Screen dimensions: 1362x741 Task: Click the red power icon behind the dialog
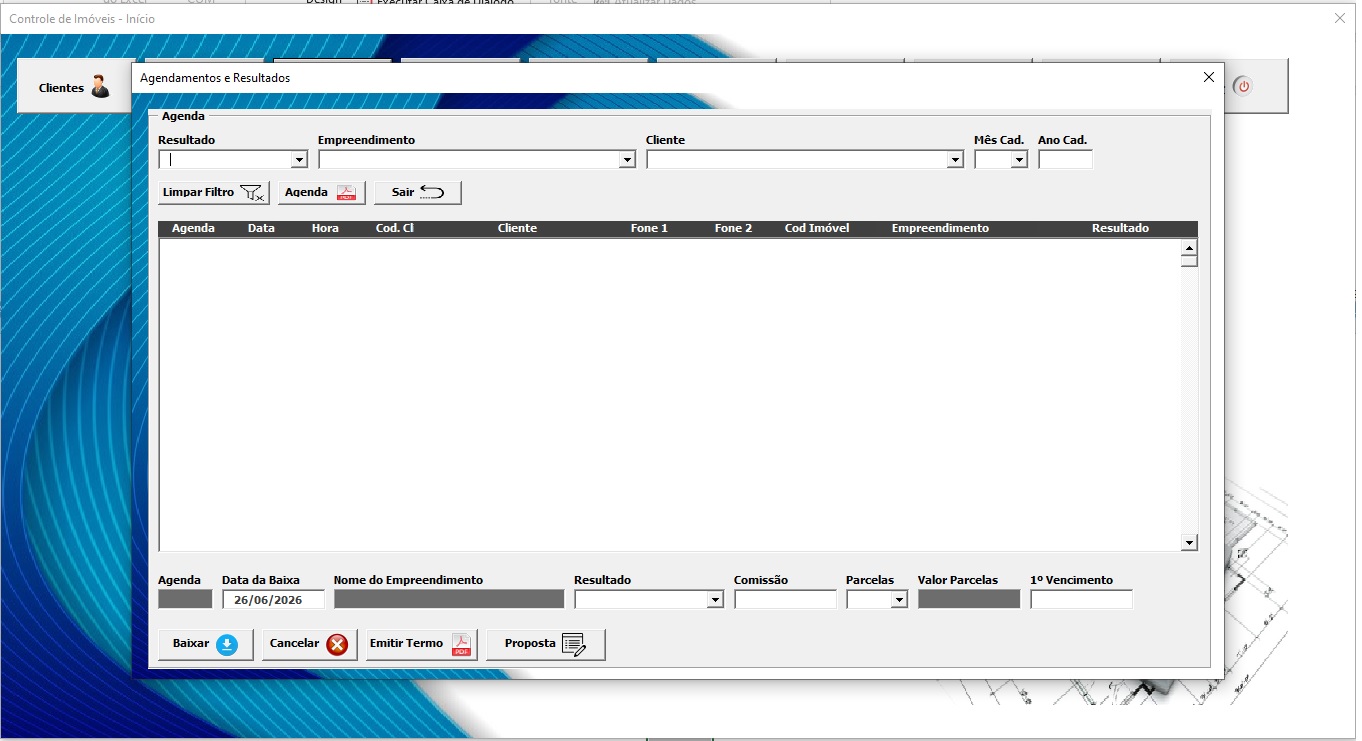1243,86
